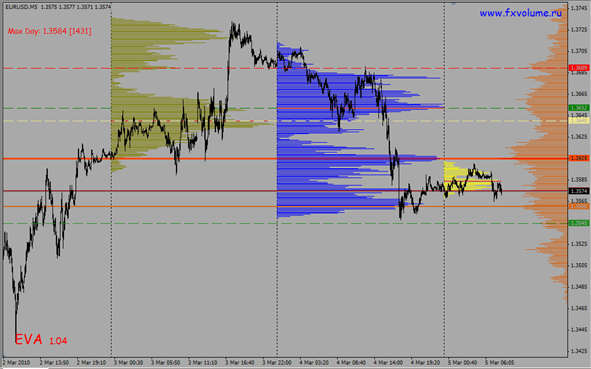Click the green 1.3545 price label

(x=579, y=223)
